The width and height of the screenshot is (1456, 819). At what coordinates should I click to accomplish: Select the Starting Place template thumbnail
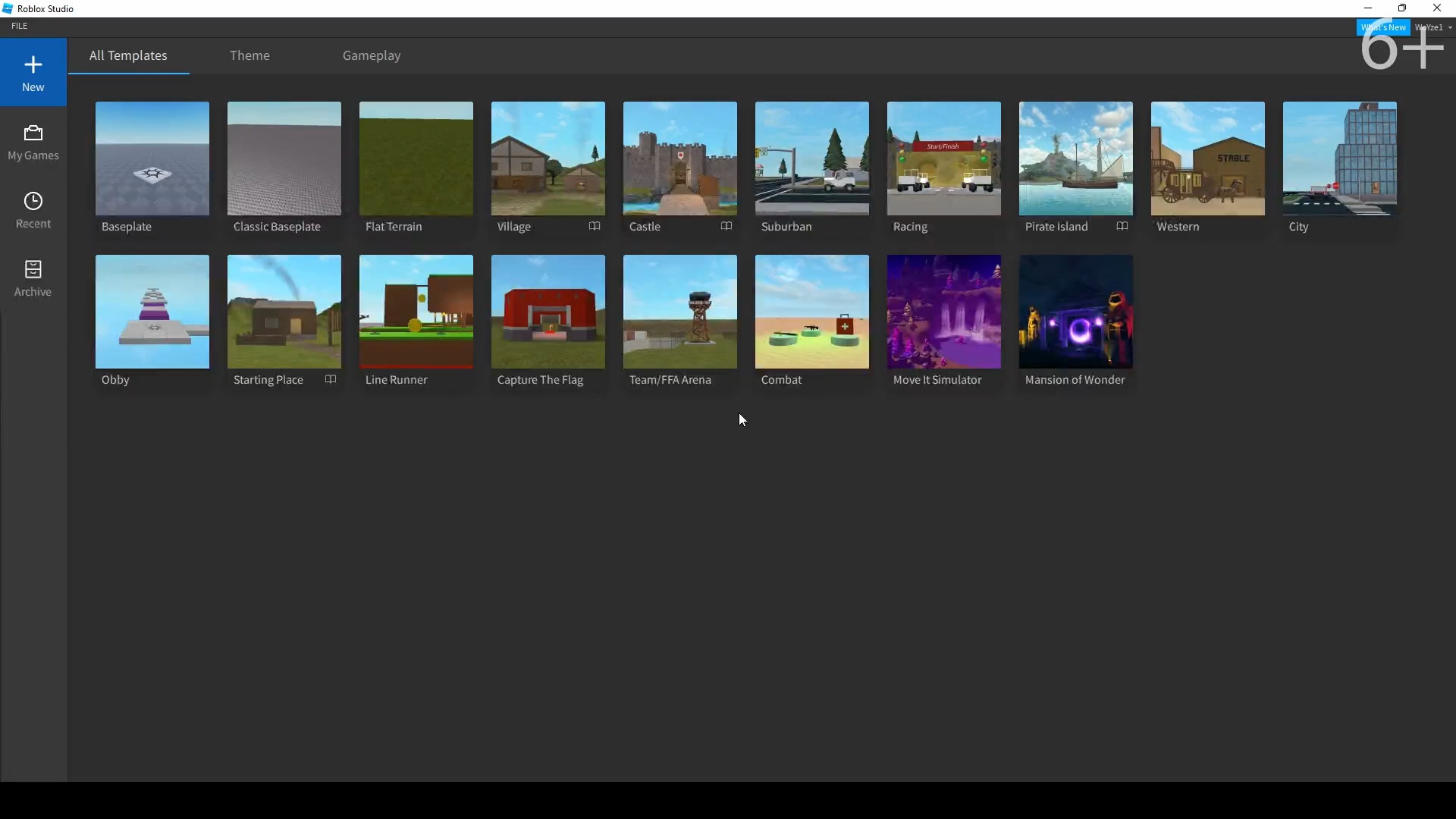point(284,312)
